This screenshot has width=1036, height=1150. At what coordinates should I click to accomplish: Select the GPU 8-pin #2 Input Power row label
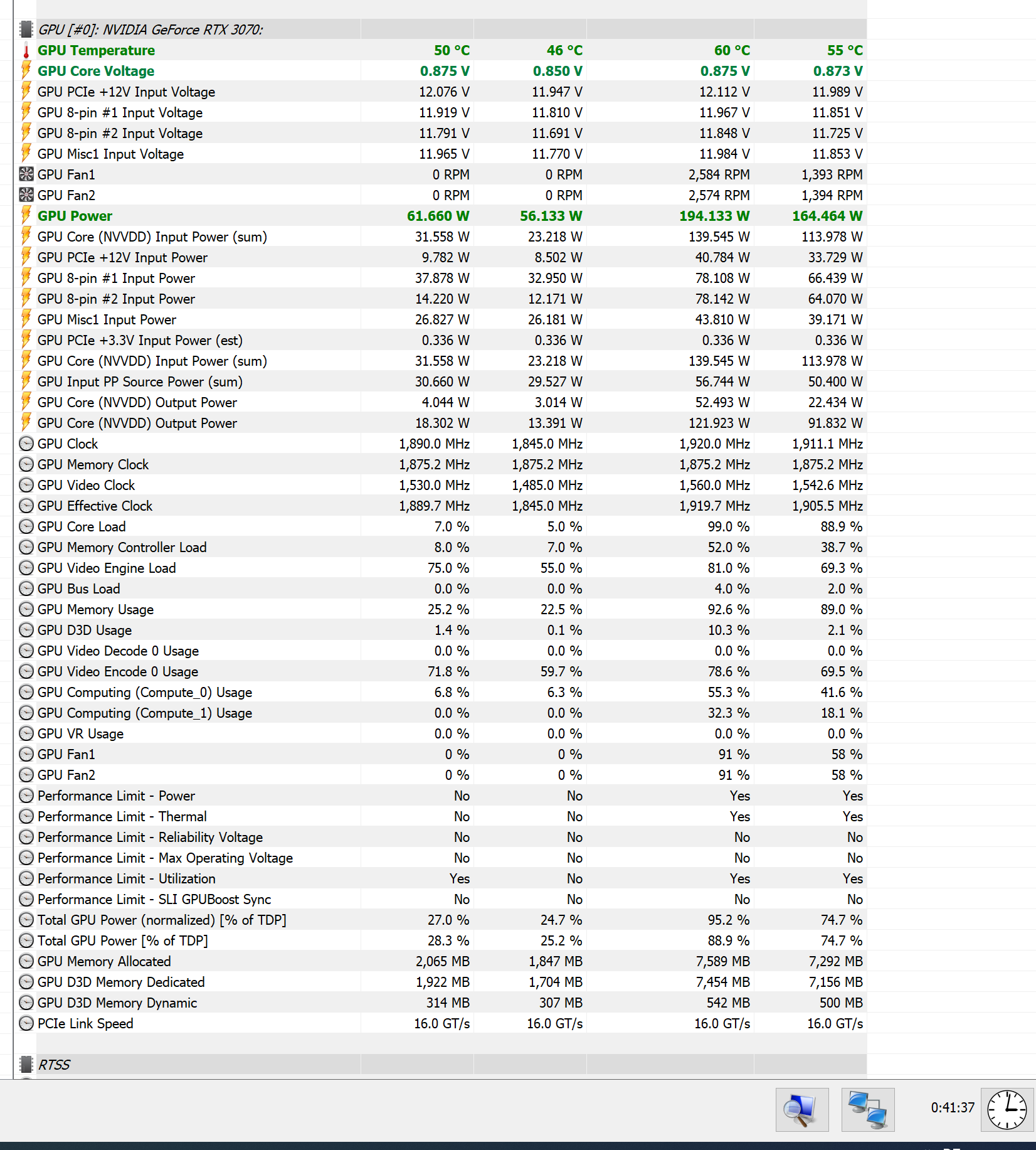click(x=116, y=299)
